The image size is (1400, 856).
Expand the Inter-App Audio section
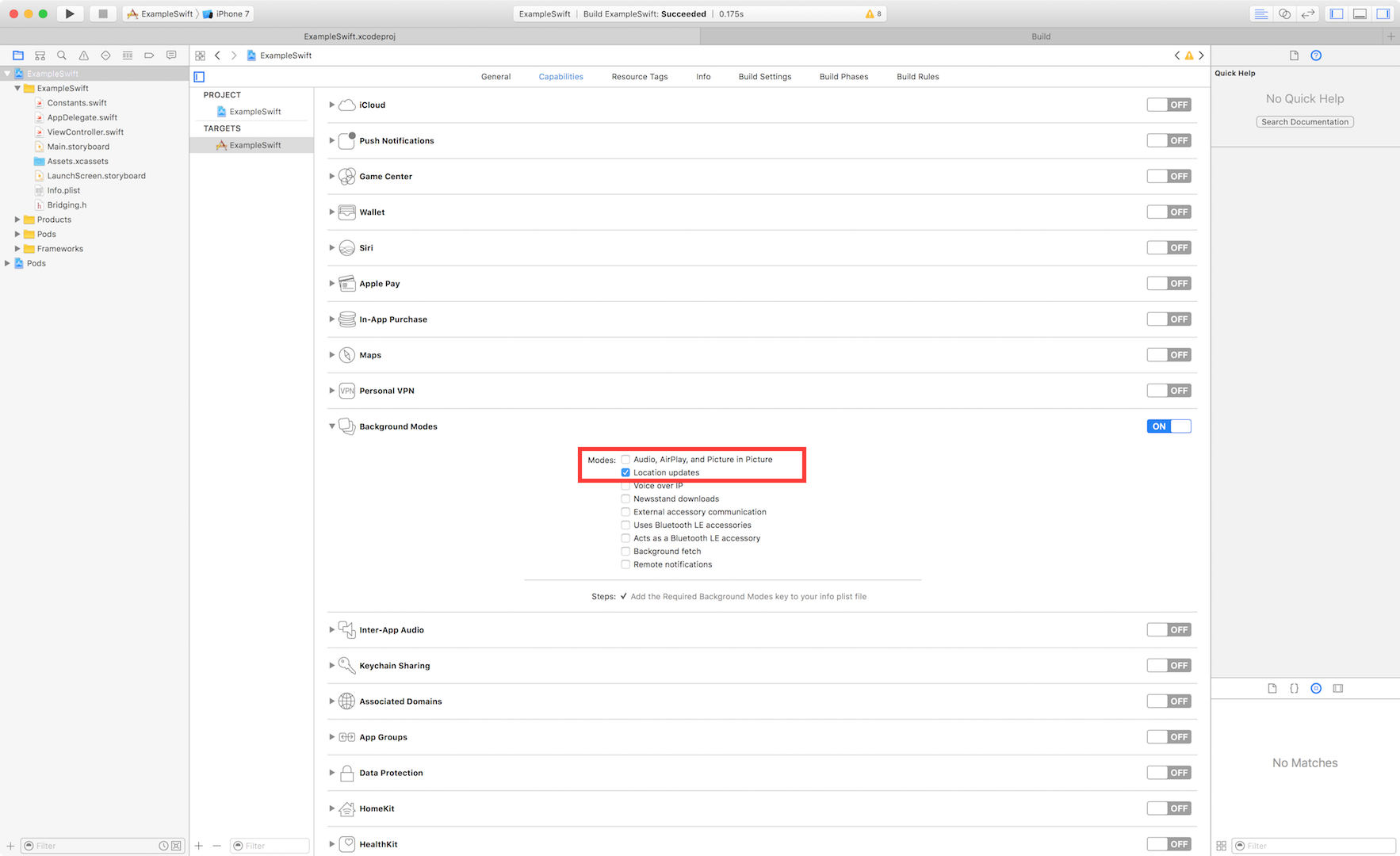[x=332, y=630]
